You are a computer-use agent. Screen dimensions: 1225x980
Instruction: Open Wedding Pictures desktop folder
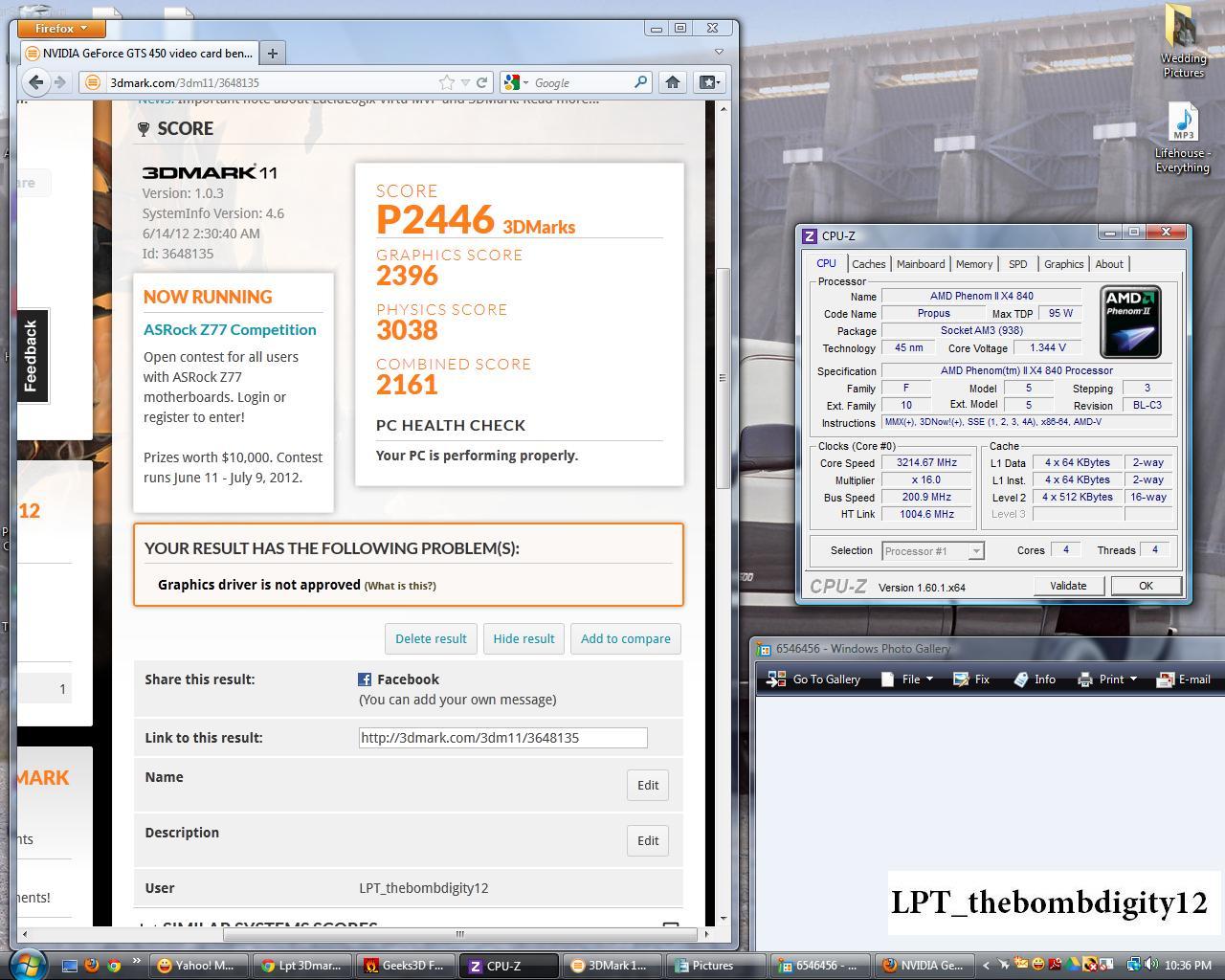[x=1183, y=41]
